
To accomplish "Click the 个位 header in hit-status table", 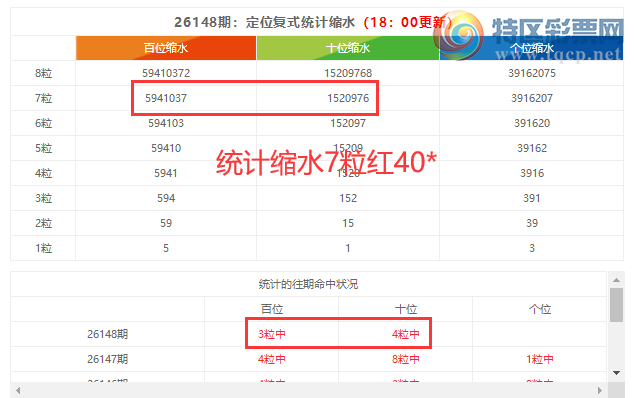I will [540, 309].
